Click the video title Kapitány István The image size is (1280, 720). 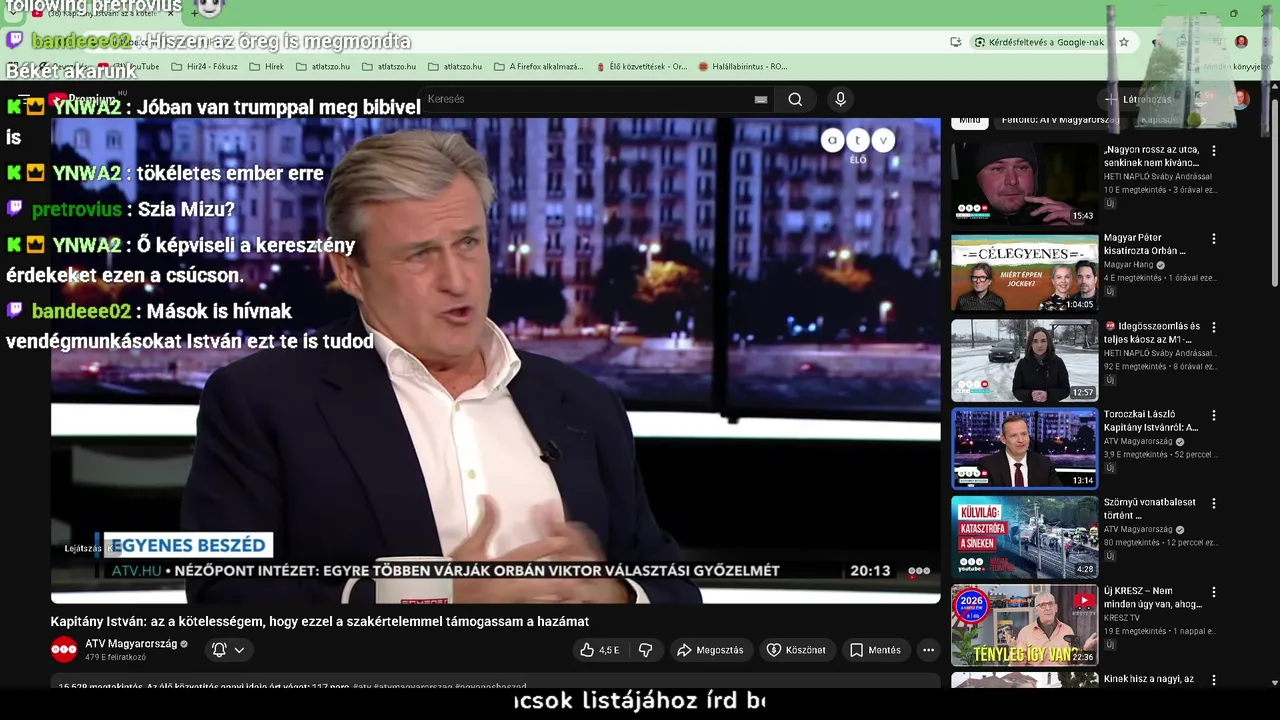tap(320, 621)
